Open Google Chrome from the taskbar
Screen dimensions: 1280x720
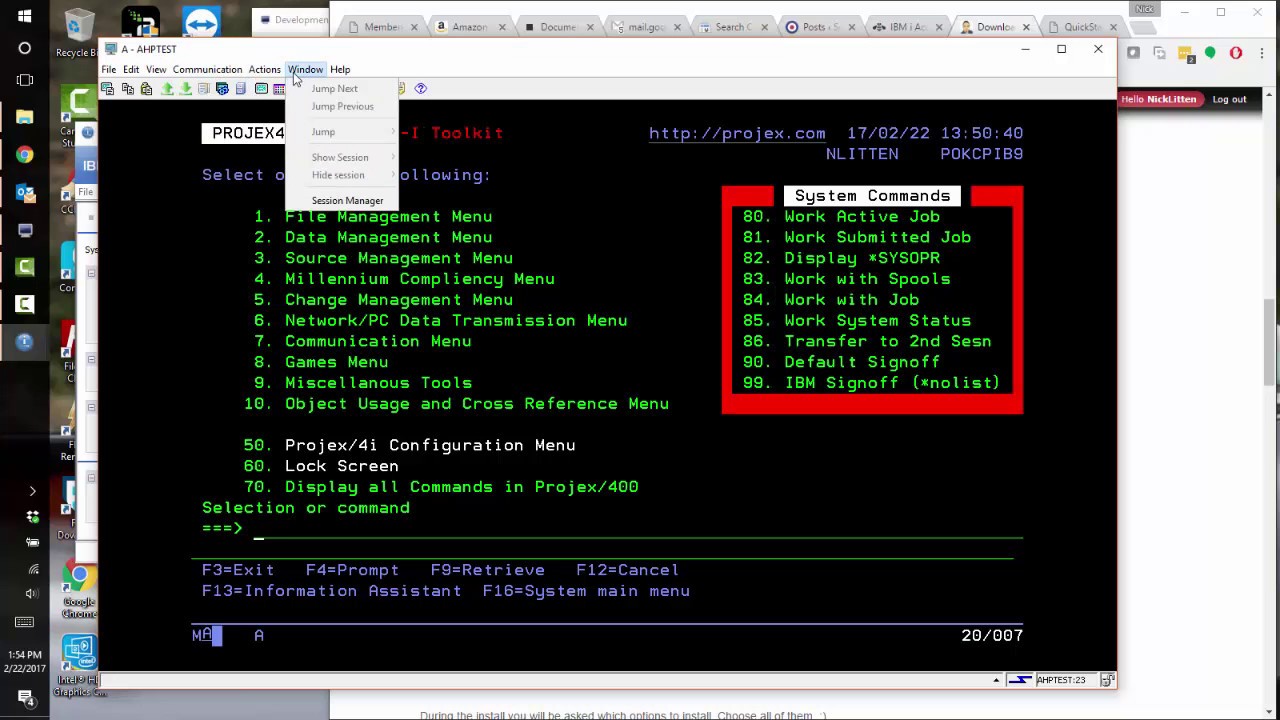coord(24,156)
